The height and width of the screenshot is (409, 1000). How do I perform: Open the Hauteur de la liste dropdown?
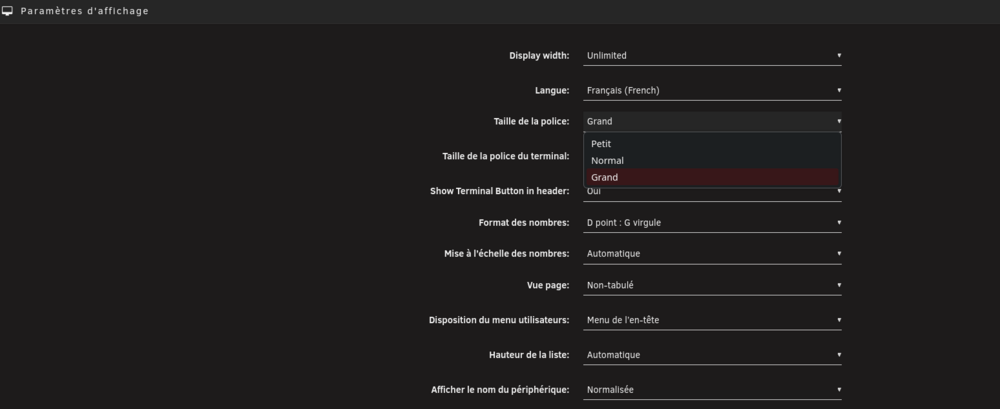tap(712, 355)
